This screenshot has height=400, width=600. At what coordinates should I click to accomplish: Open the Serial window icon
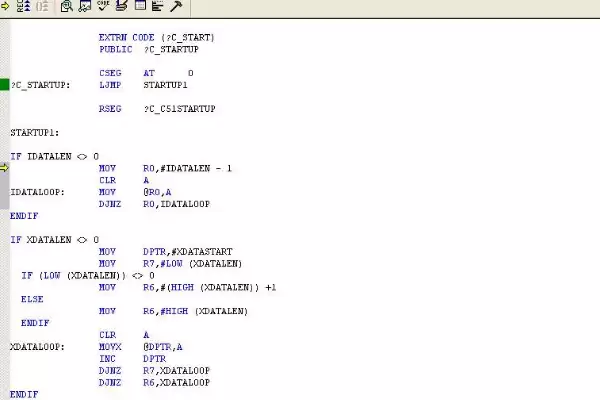click(x=121, y=5)
